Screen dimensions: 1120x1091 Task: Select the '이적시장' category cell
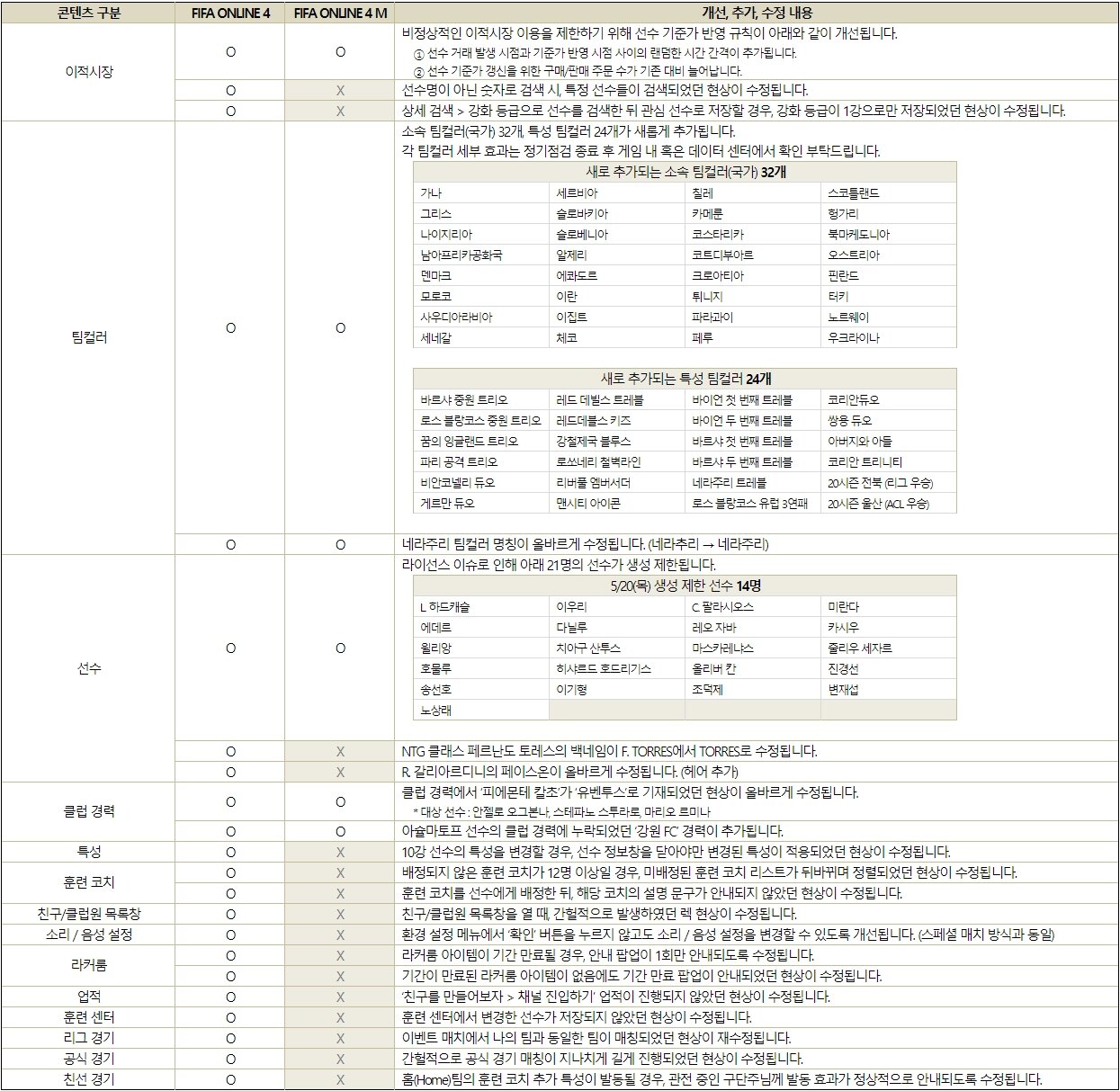coord(89,72)
